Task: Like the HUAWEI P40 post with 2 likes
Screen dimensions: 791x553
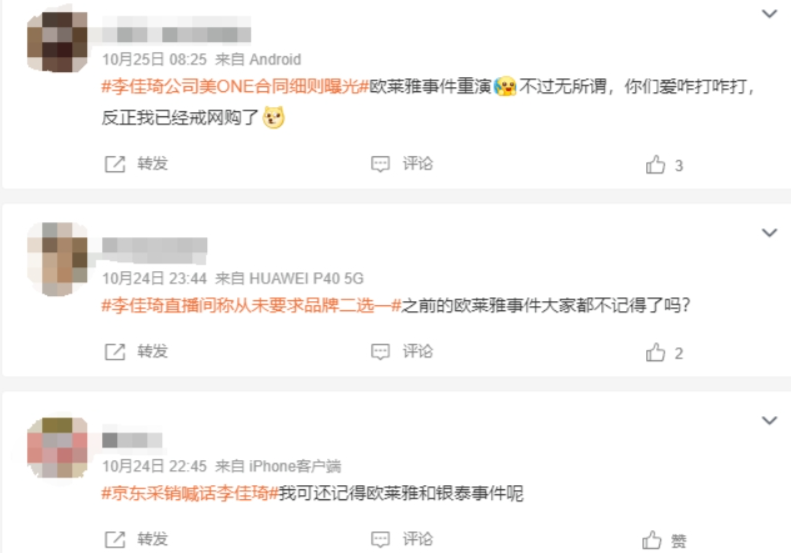Action: (655, 352)
